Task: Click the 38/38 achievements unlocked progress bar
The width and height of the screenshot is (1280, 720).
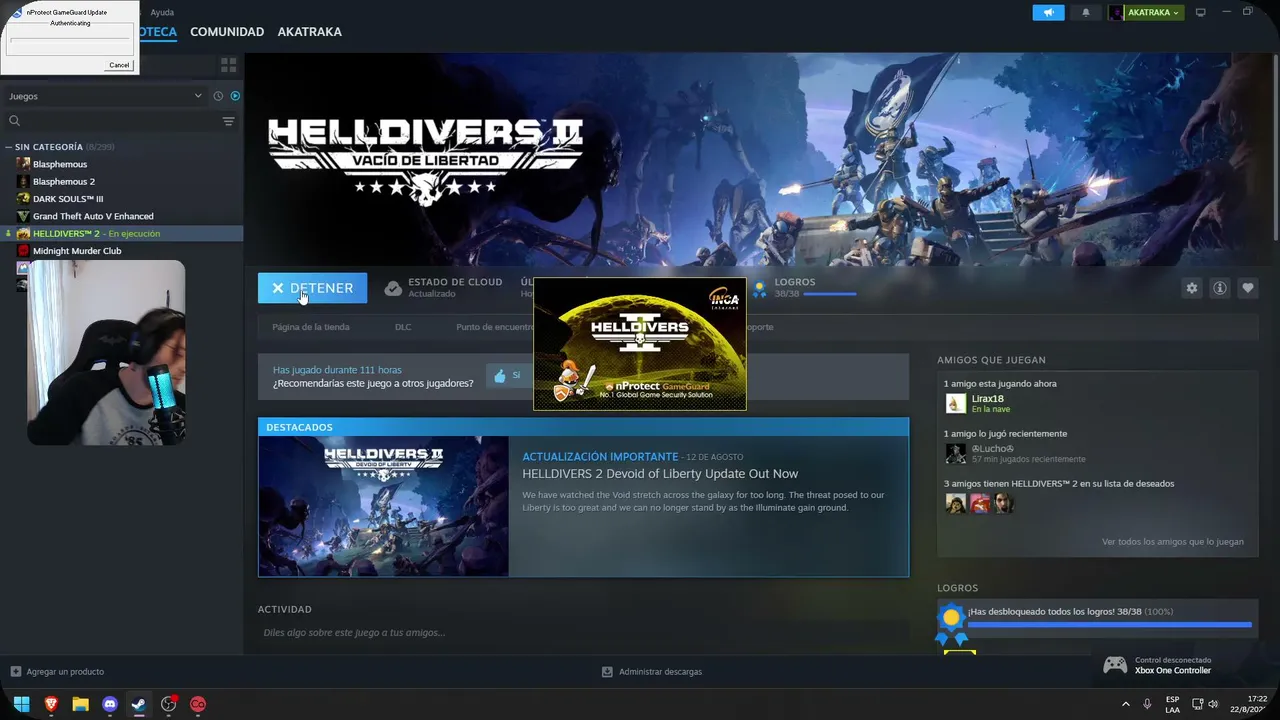Action: [x=1109, y=625]
